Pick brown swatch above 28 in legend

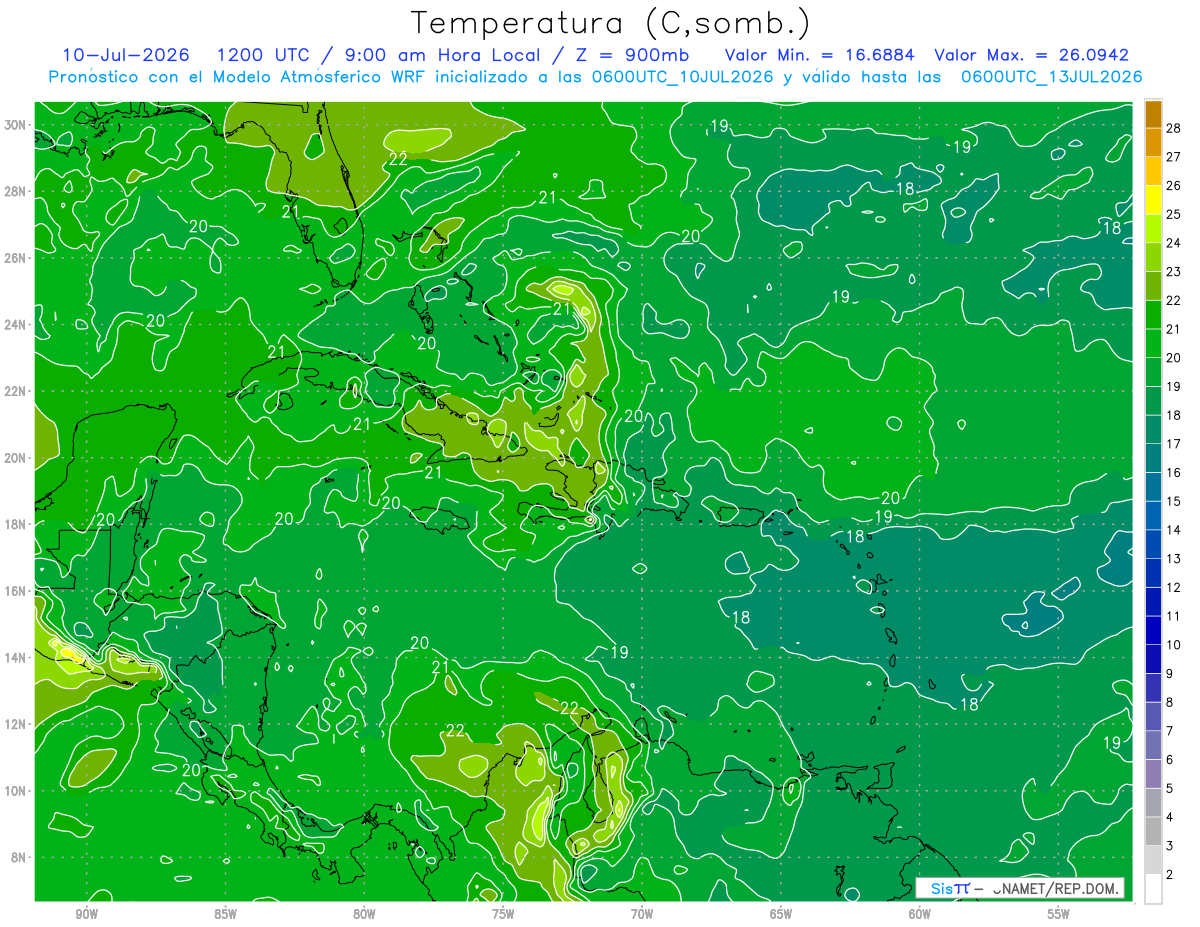pyautogui.click(x=1153, y=113)
